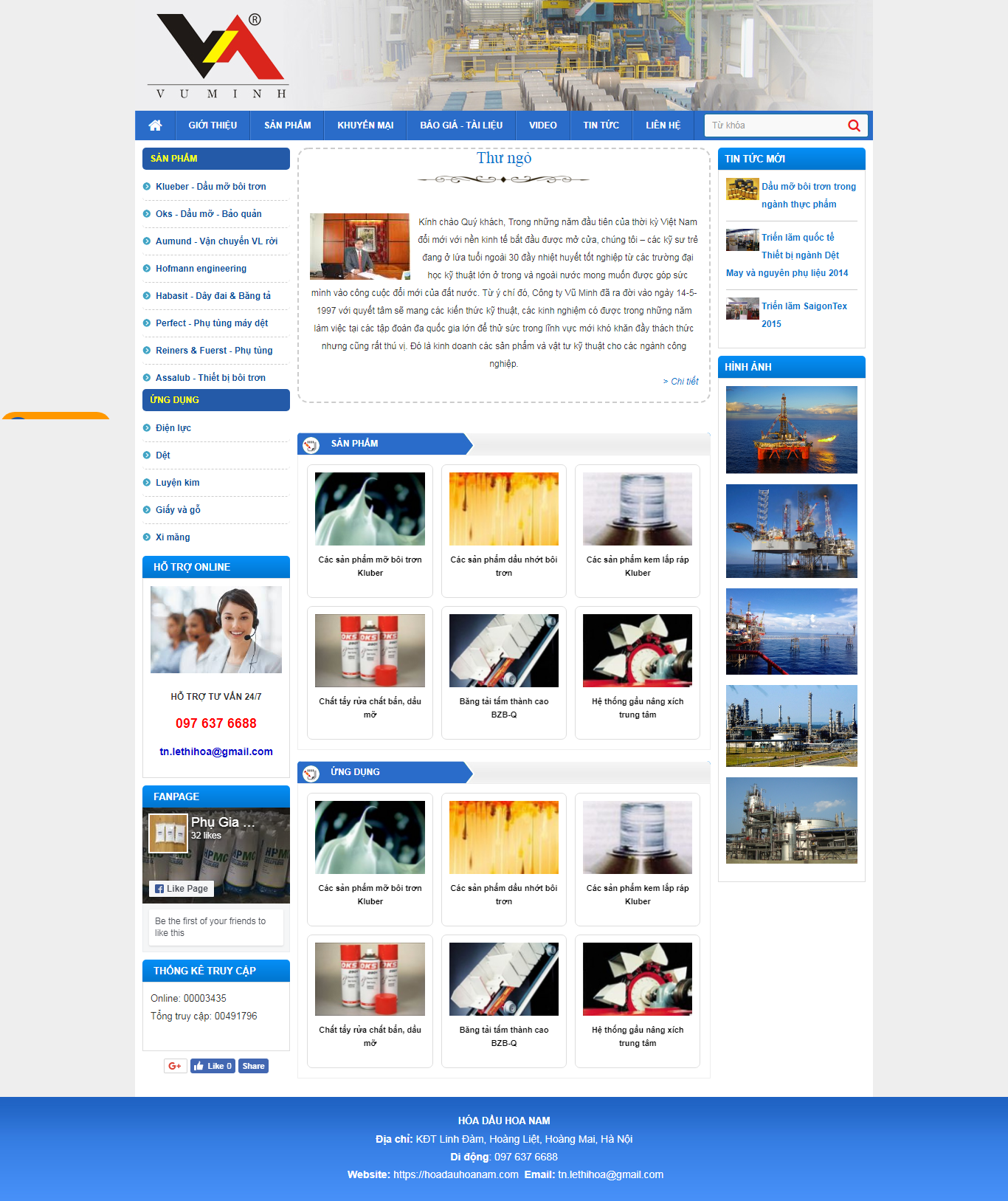Click the director photo in Thư ngỏ
Screen dimensions: 1008x1201
coord(359,247)
